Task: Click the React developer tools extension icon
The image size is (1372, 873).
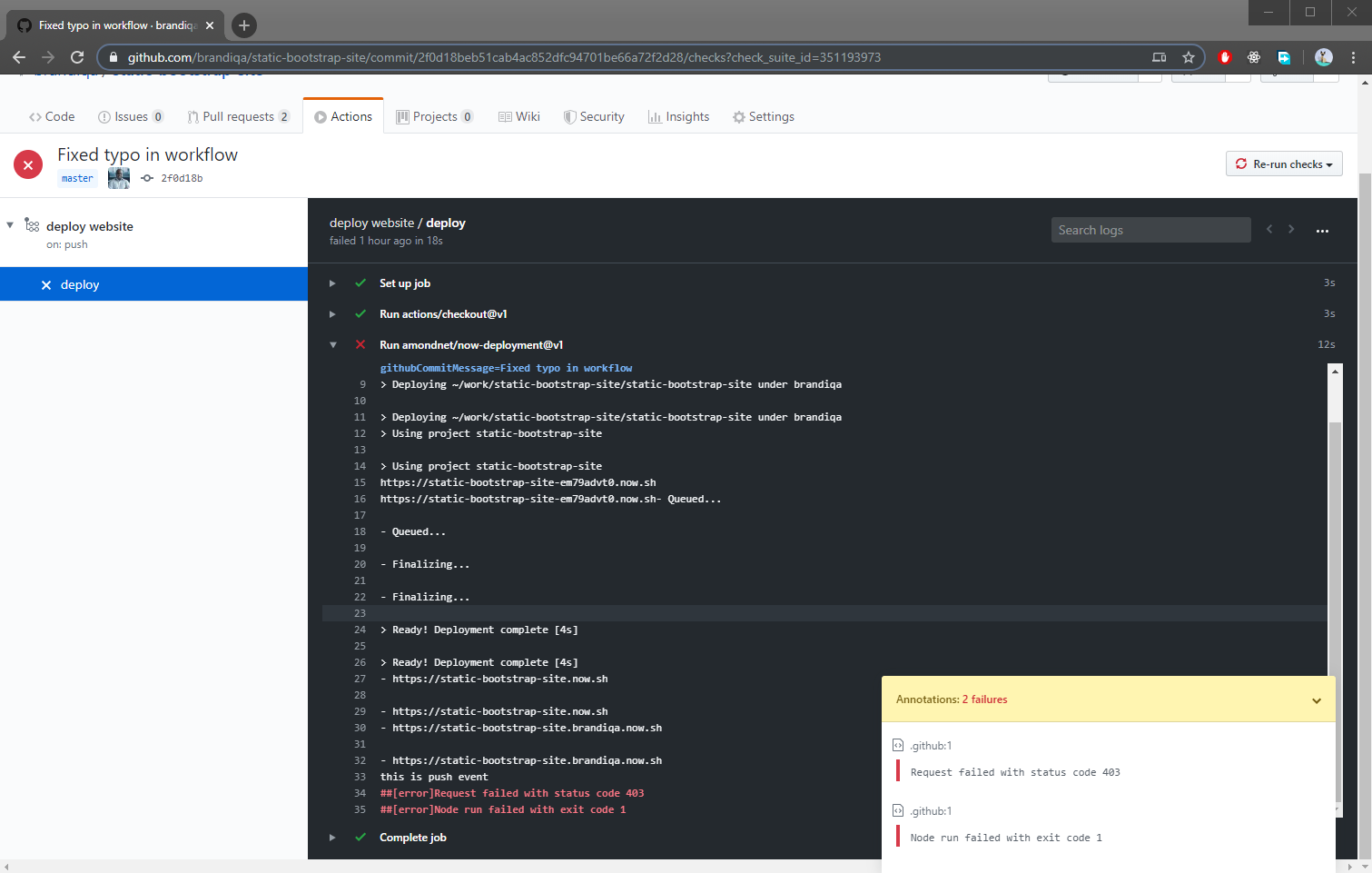Action: click(1254, 57)
